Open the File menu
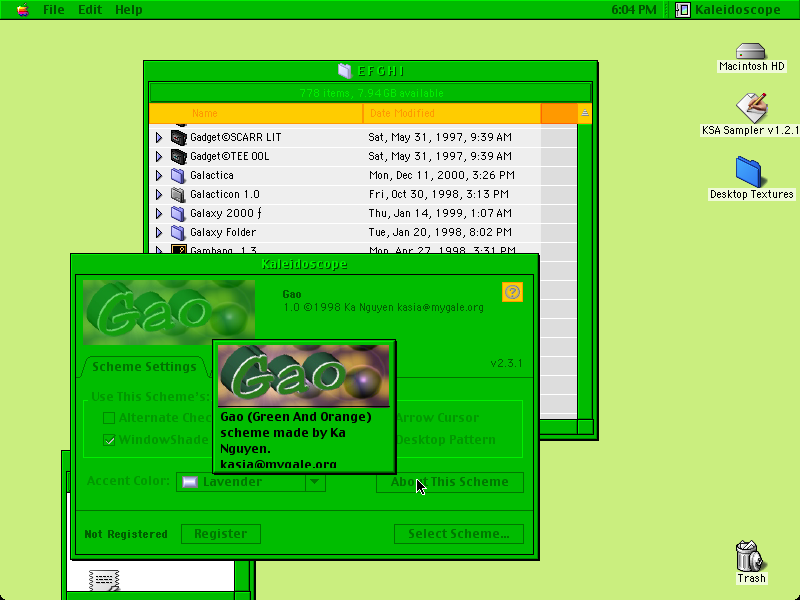 tap(54, 10)
